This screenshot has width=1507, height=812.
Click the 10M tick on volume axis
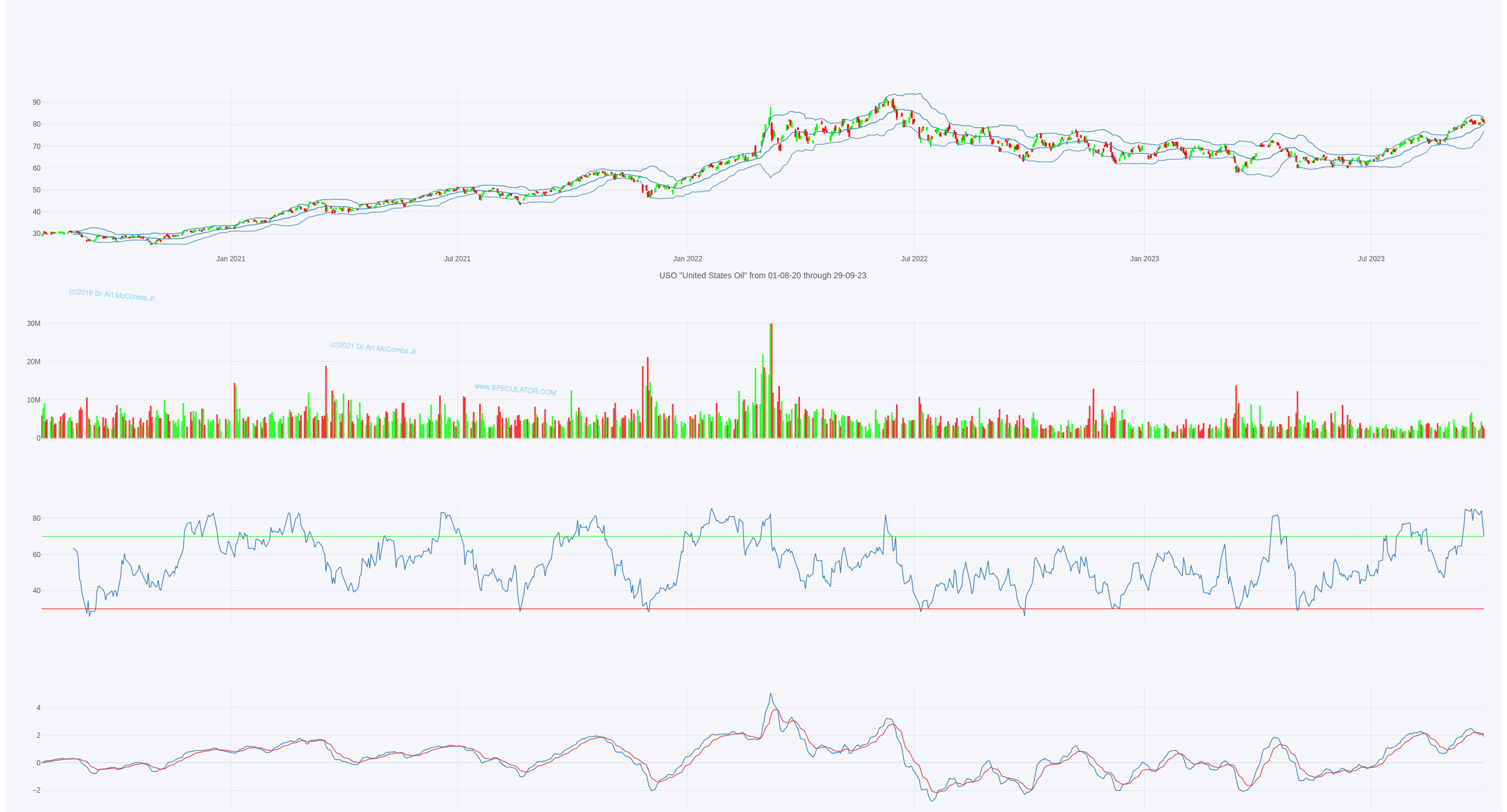(x=34, y=400)
